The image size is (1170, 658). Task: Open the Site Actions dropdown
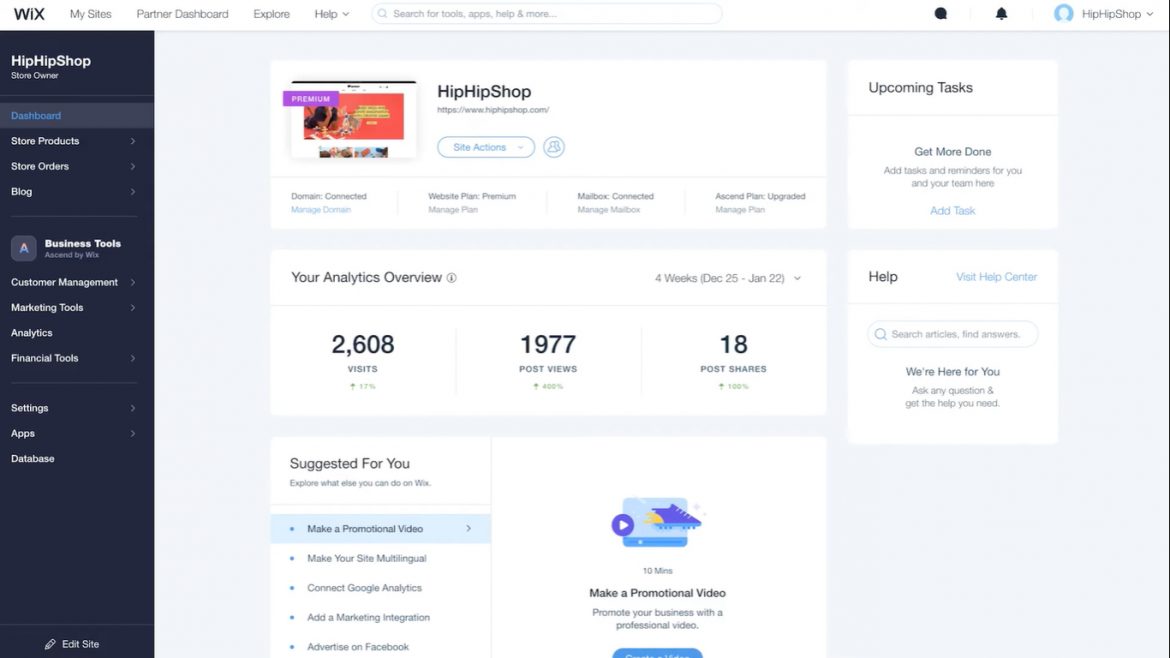click(485, 146)
